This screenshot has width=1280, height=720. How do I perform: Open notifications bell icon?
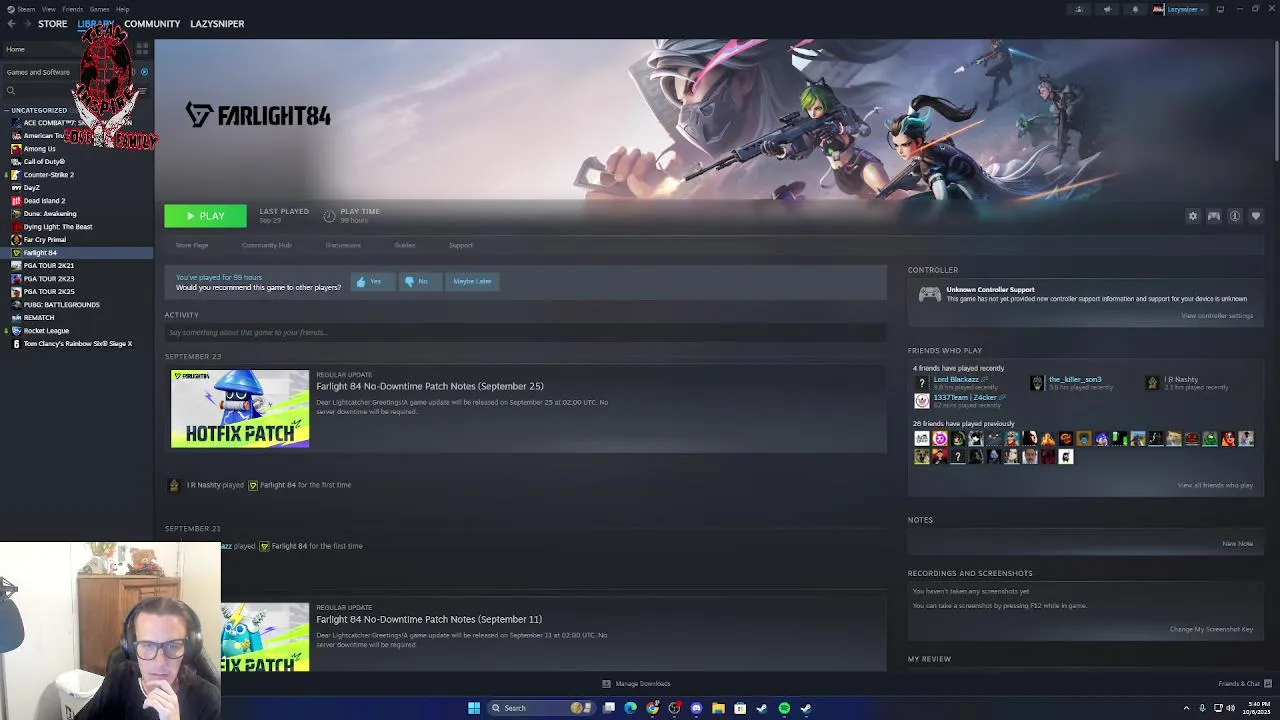(1135, 9)
